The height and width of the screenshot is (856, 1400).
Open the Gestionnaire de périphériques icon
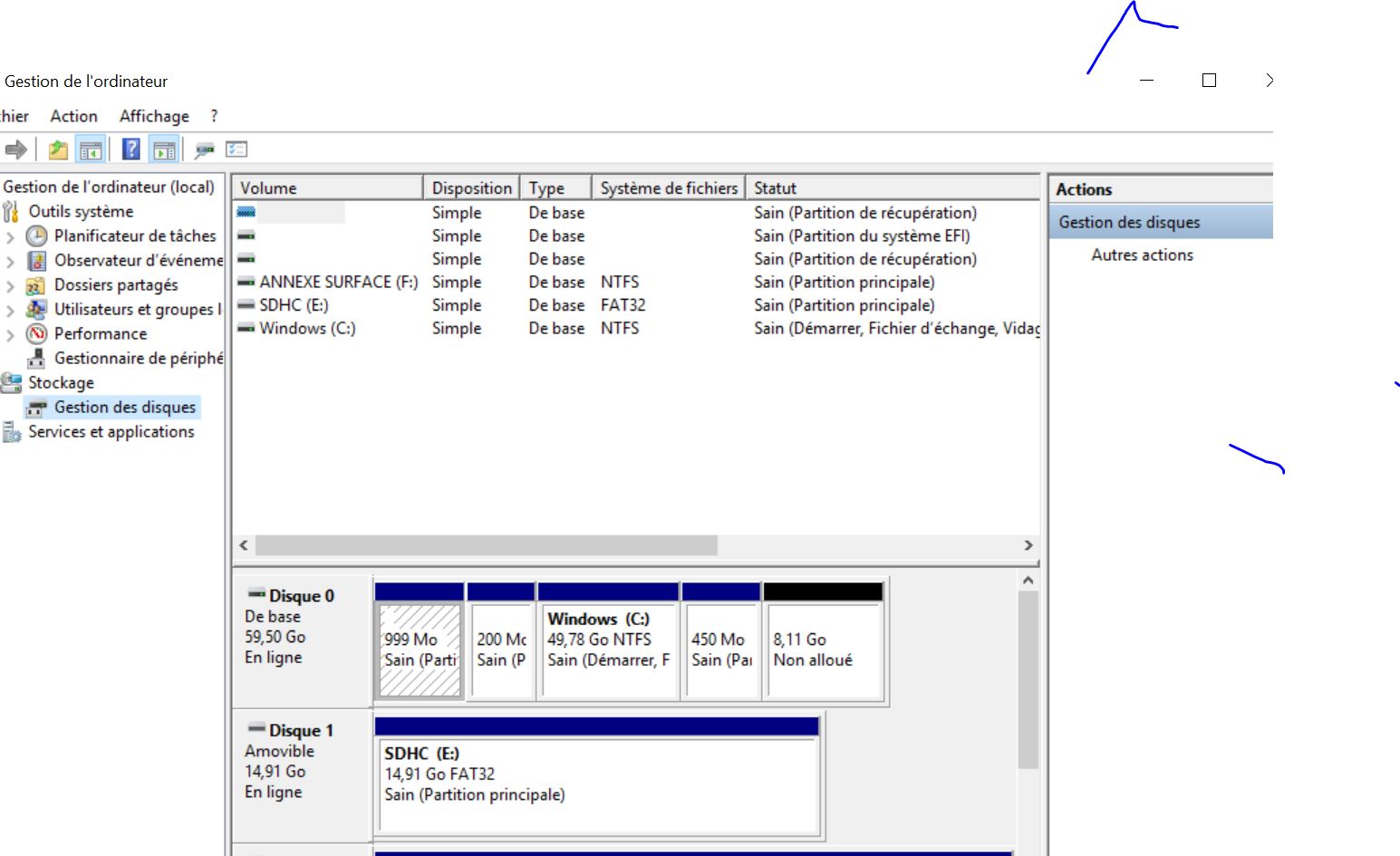[36, 359]
